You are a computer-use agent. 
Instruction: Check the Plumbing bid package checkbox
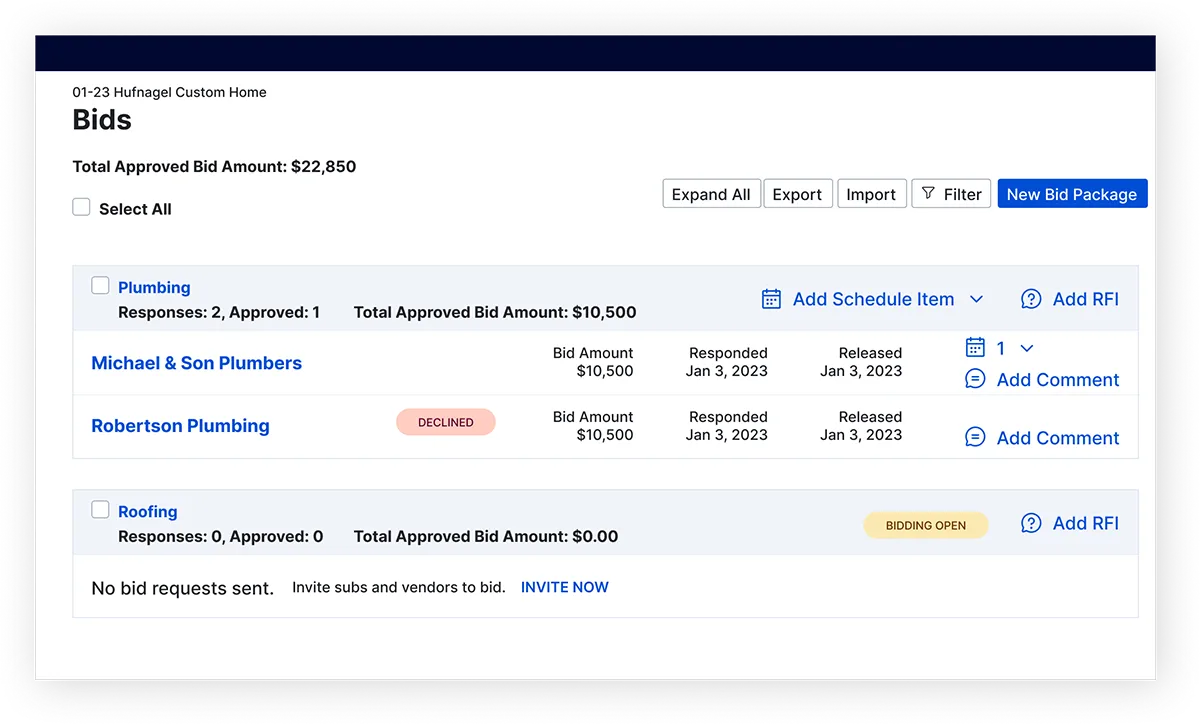(x=101, y=286)
